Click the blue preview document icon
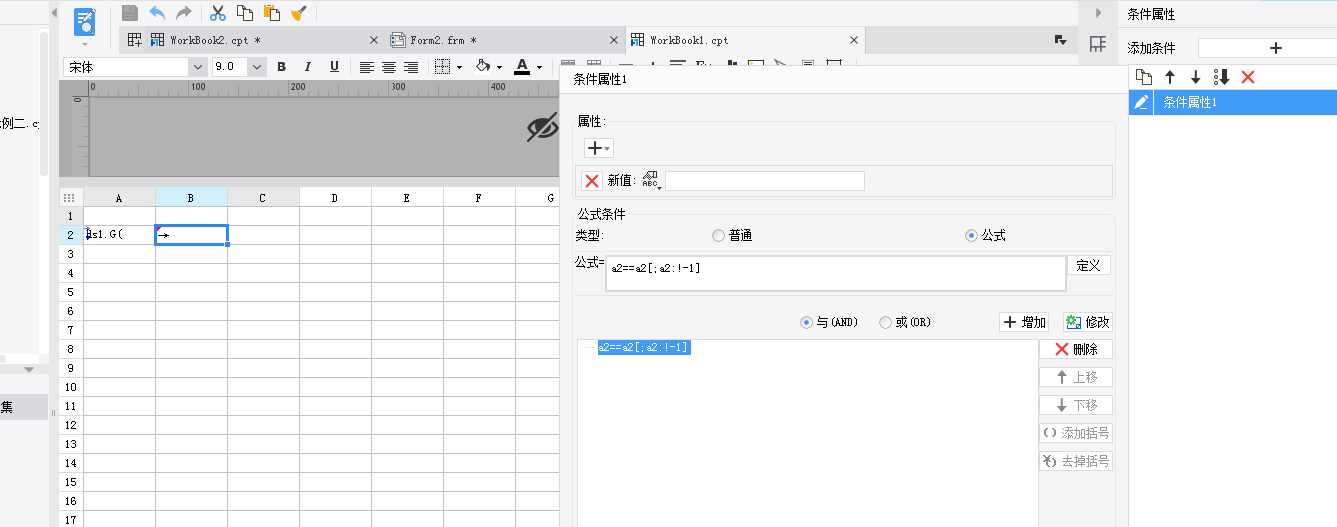 (85, 22)
